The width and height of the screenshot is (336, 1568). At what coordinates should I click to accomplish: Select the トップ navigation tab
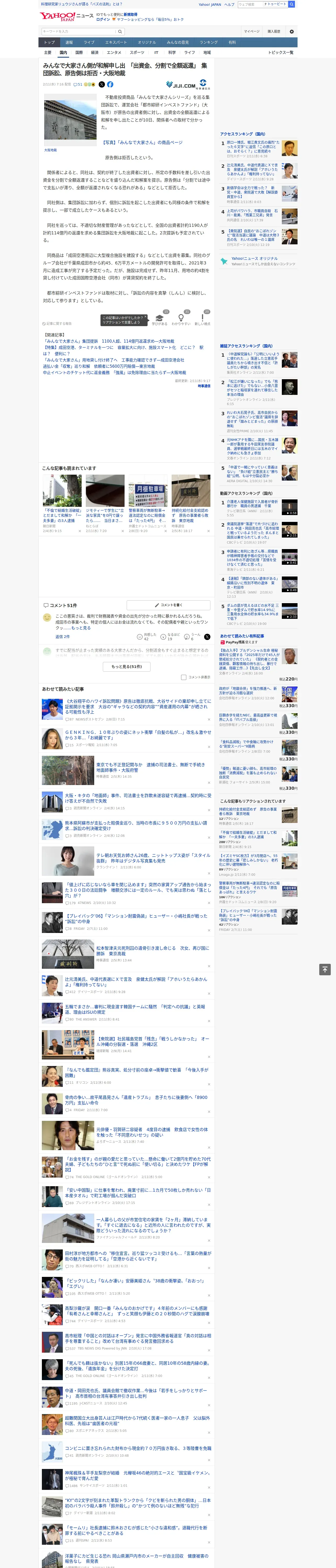(x=49, y=43)
